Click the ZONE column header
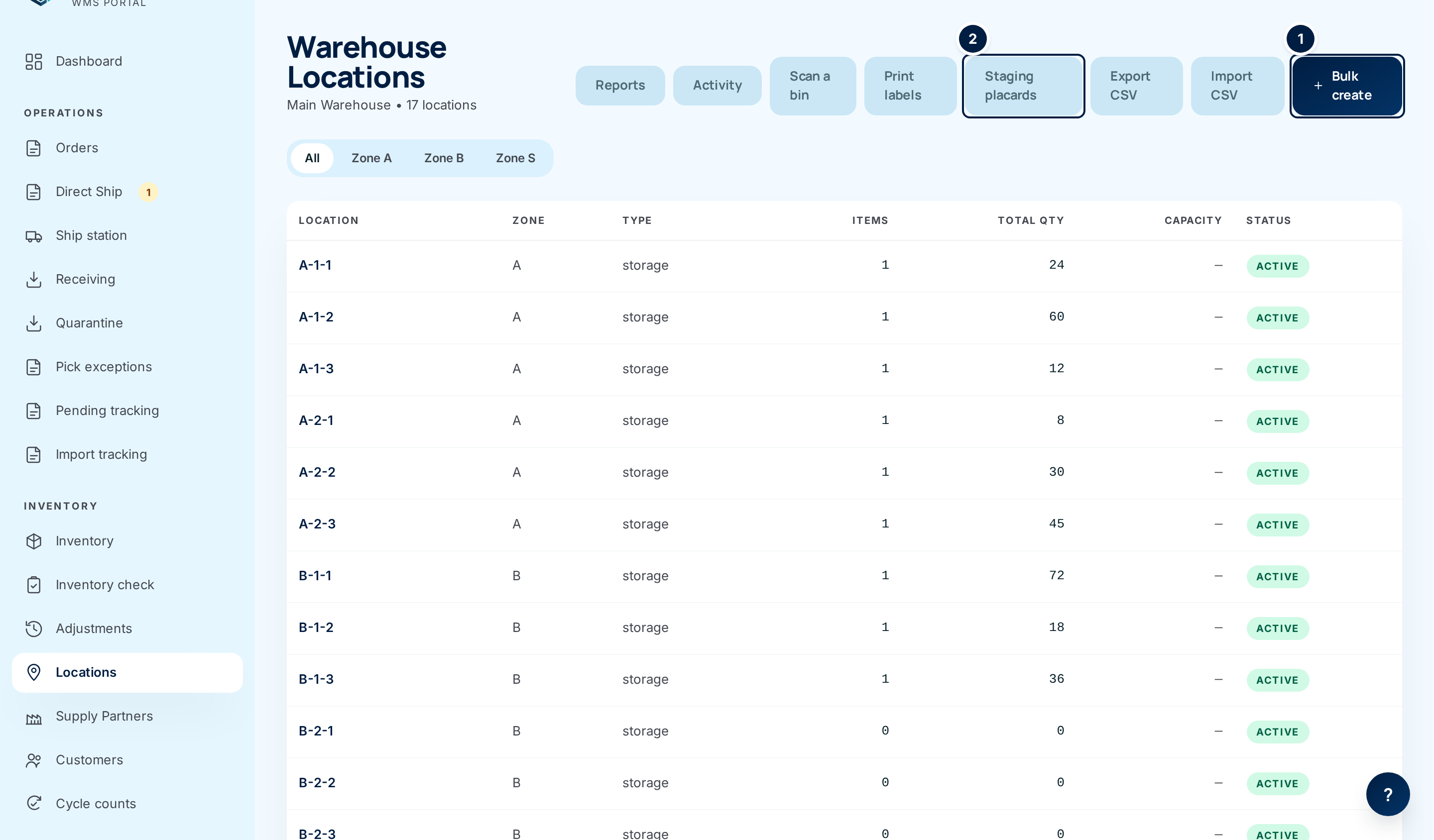Viewport: 1434px width, 840px height. pyautogui.click(x=528, y=220)
